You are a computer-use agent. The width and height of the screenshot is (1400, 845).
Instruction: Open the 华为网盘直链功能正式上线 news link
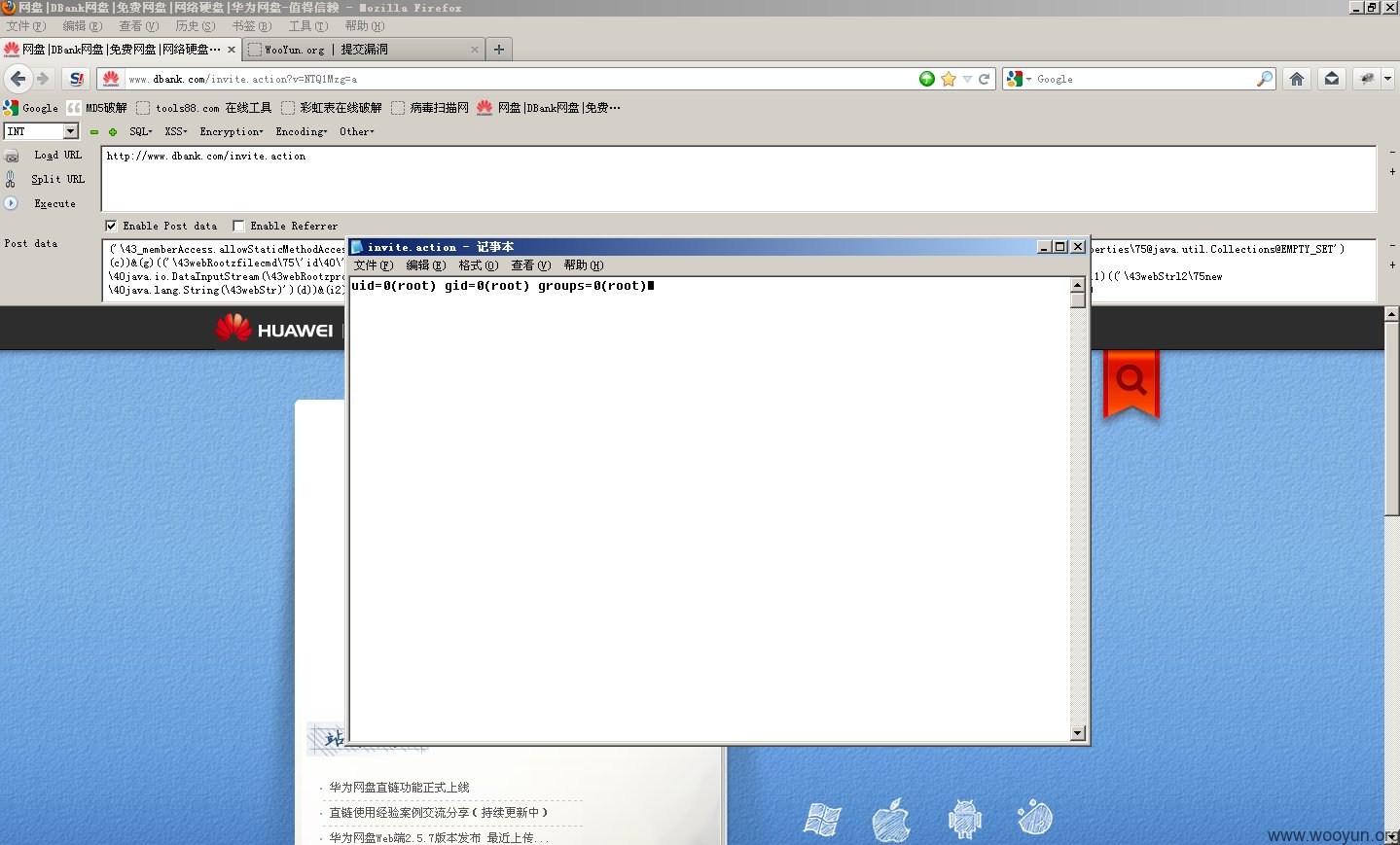(399, 788)
